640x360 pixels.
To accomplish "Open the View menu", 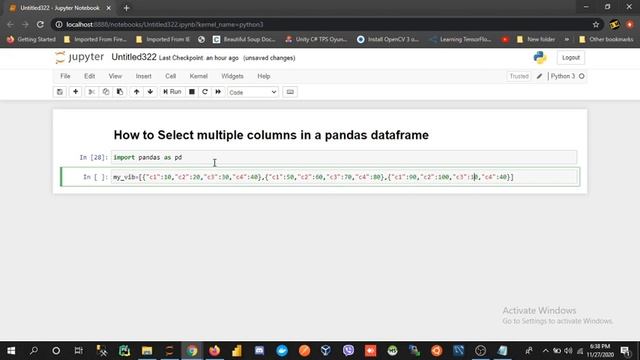I will pyautogui.click(x=115, y=76).
